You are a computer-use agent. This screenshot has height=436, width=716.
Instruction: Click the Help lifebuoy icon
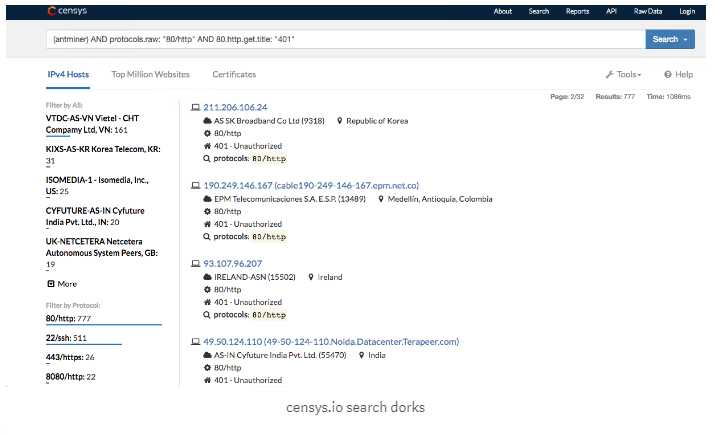coord(668,74)
